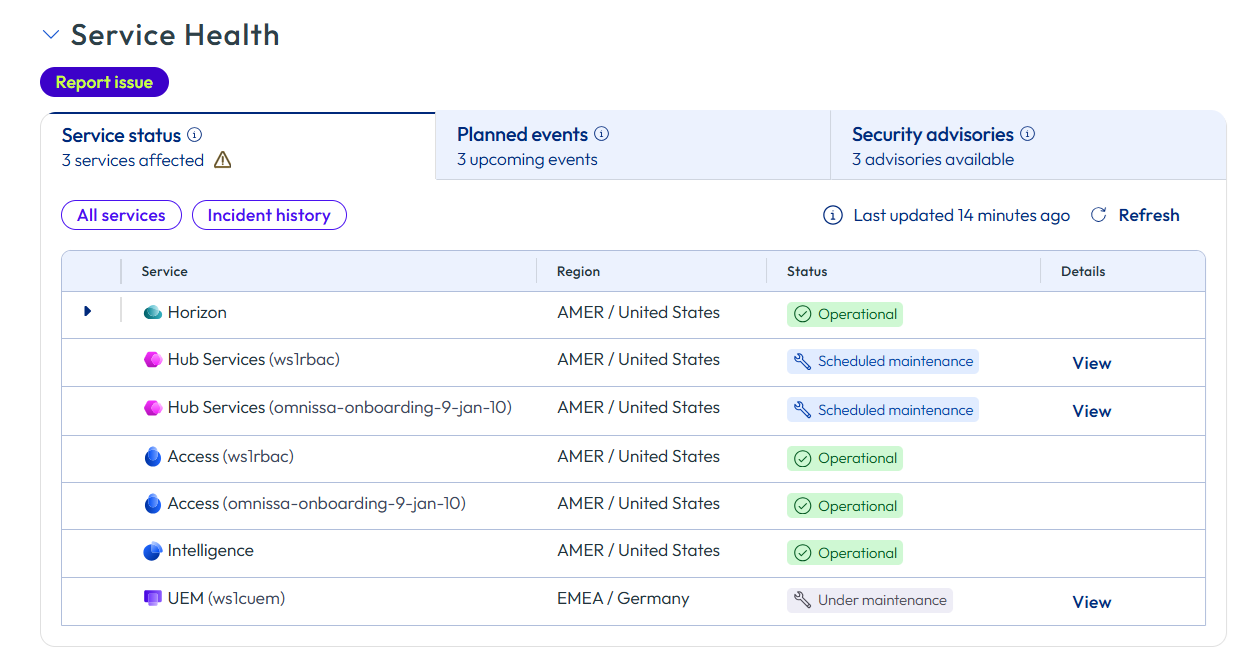Click the Under maintenance status badge

coord(870,600)
